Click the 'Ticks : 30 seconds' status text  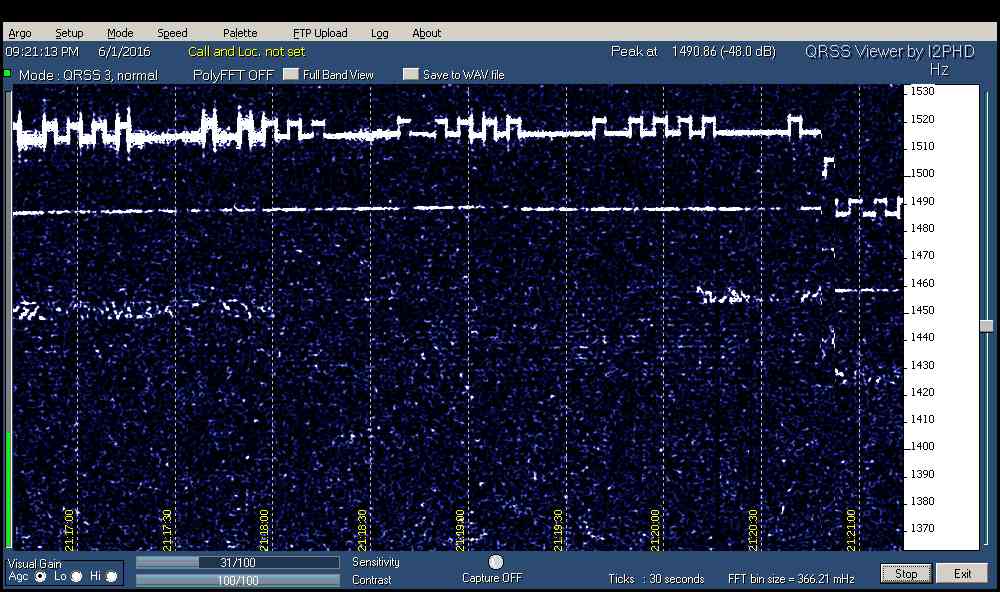(x=656, y=579)
